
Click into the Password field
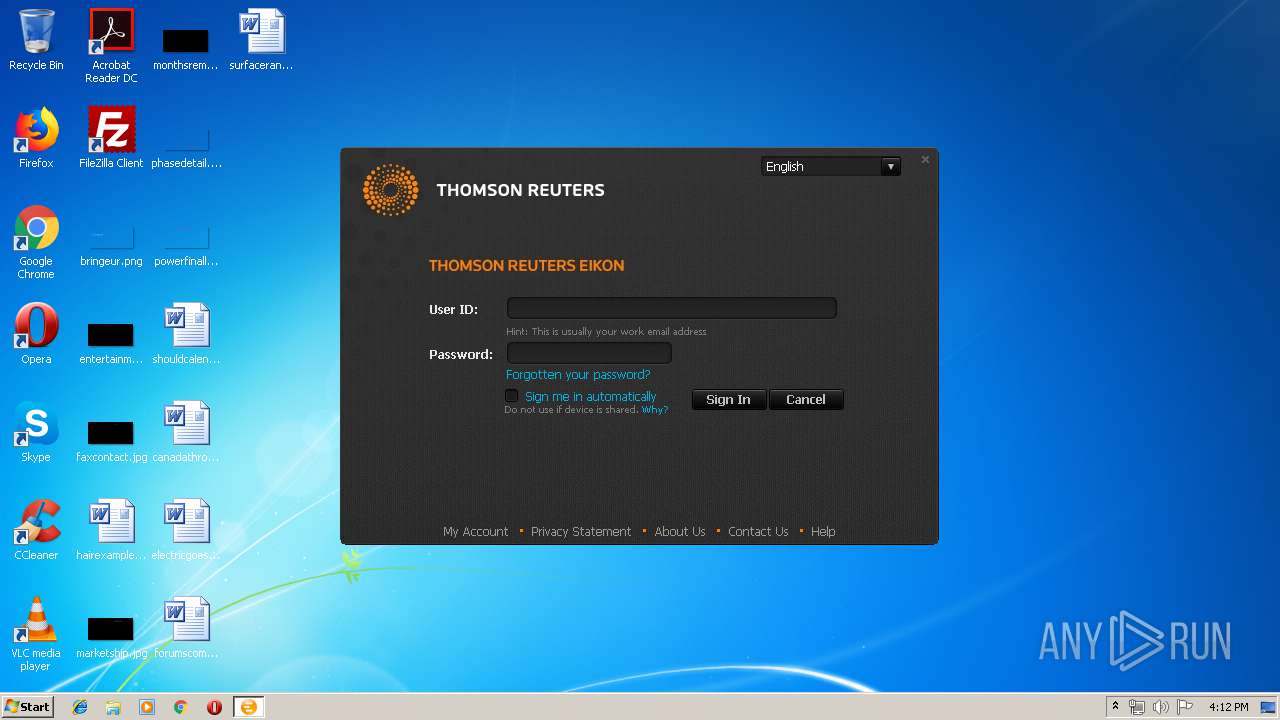[589, 352]
